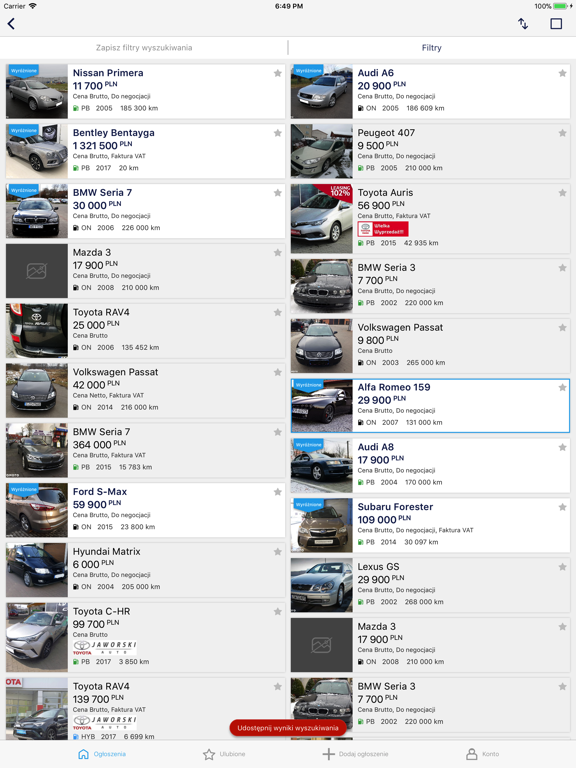
Task: Star the BMW Seria 7 364 000 PLN listing
Action: [278, 432]
